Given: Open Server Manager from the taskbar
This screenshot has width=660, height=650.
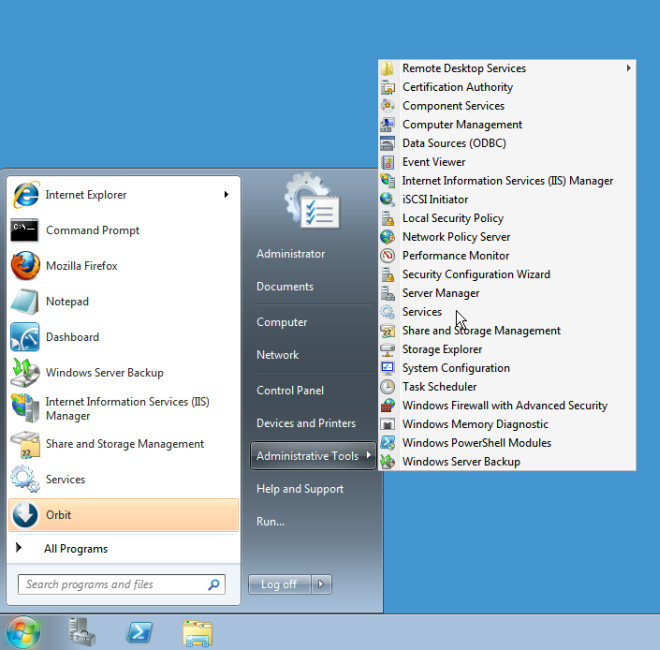Looking at the screenshot, I should (82, 632).
